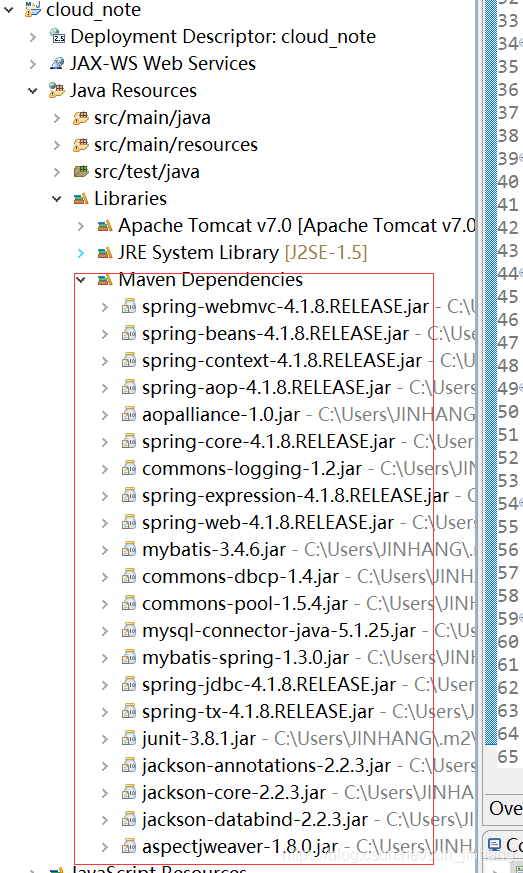Select src/main/java in the tree

(x=152, y=118)
